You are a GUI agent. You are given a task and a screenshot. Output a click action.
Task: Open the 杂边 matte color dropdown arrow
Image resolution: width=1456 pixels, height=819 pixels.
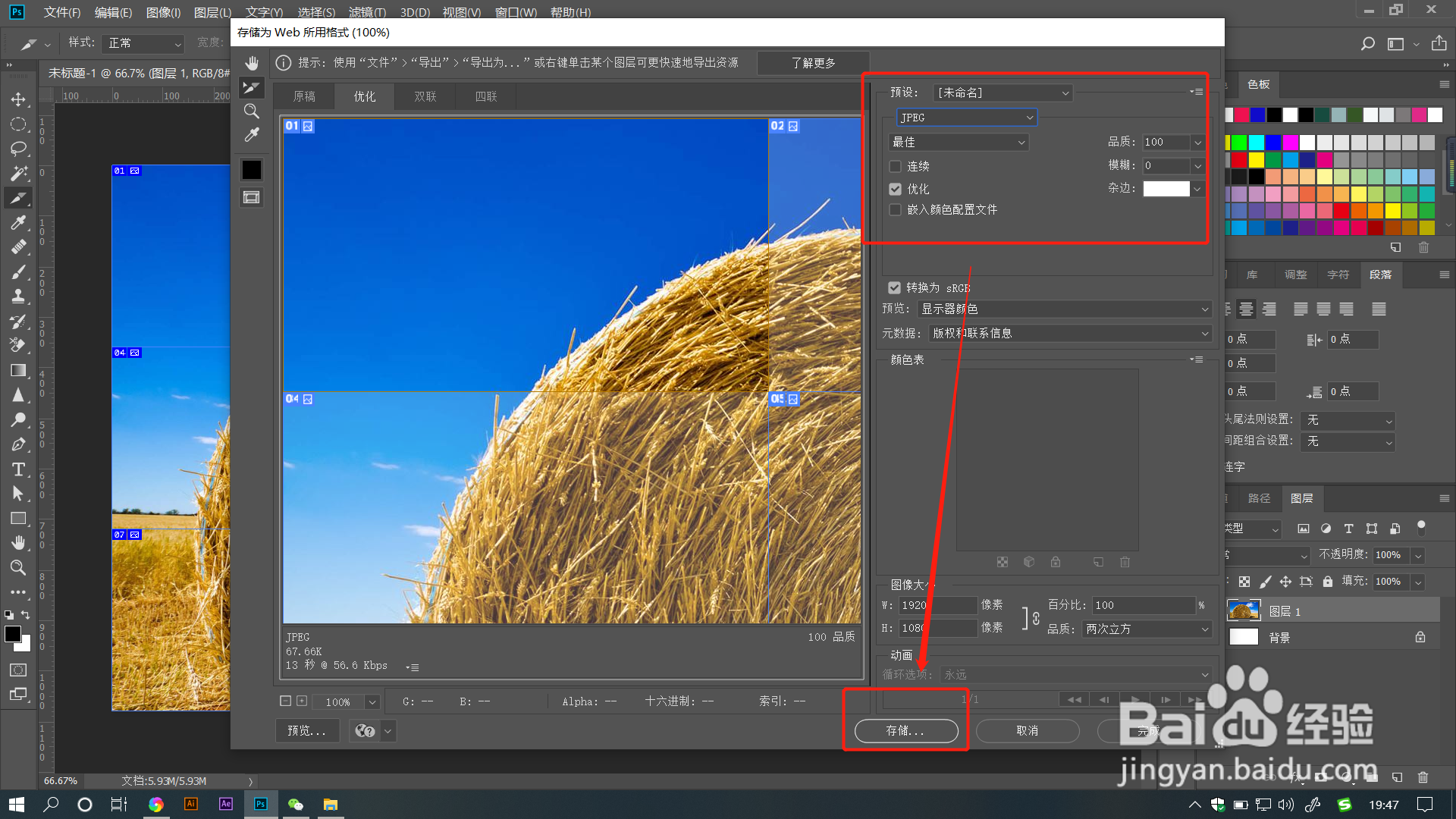(x=1197, y=189)
